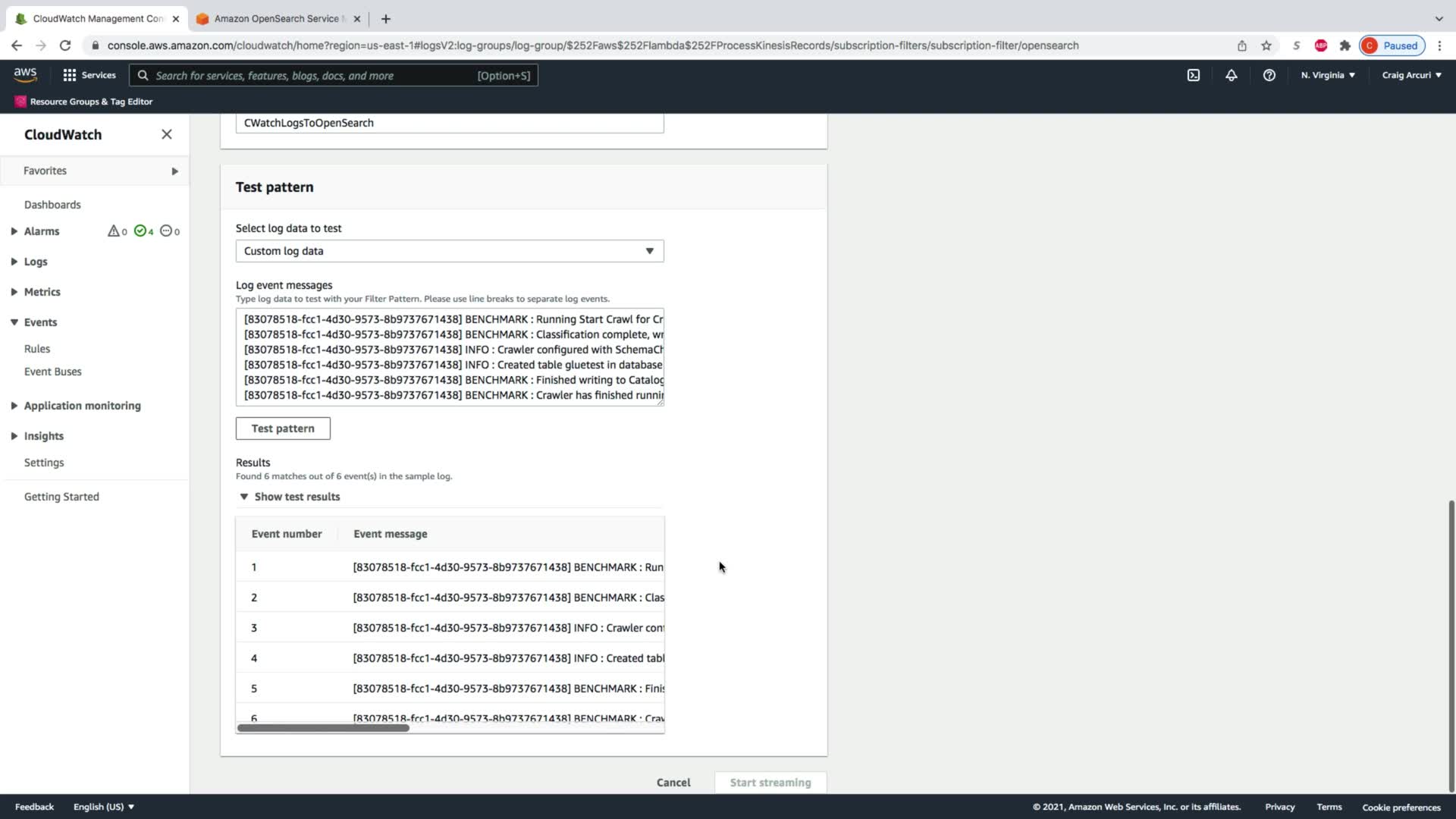Open browser extensions puzzle icon
The width and height of the screenshot is (1456, 819).
(x=1345, y=45)
